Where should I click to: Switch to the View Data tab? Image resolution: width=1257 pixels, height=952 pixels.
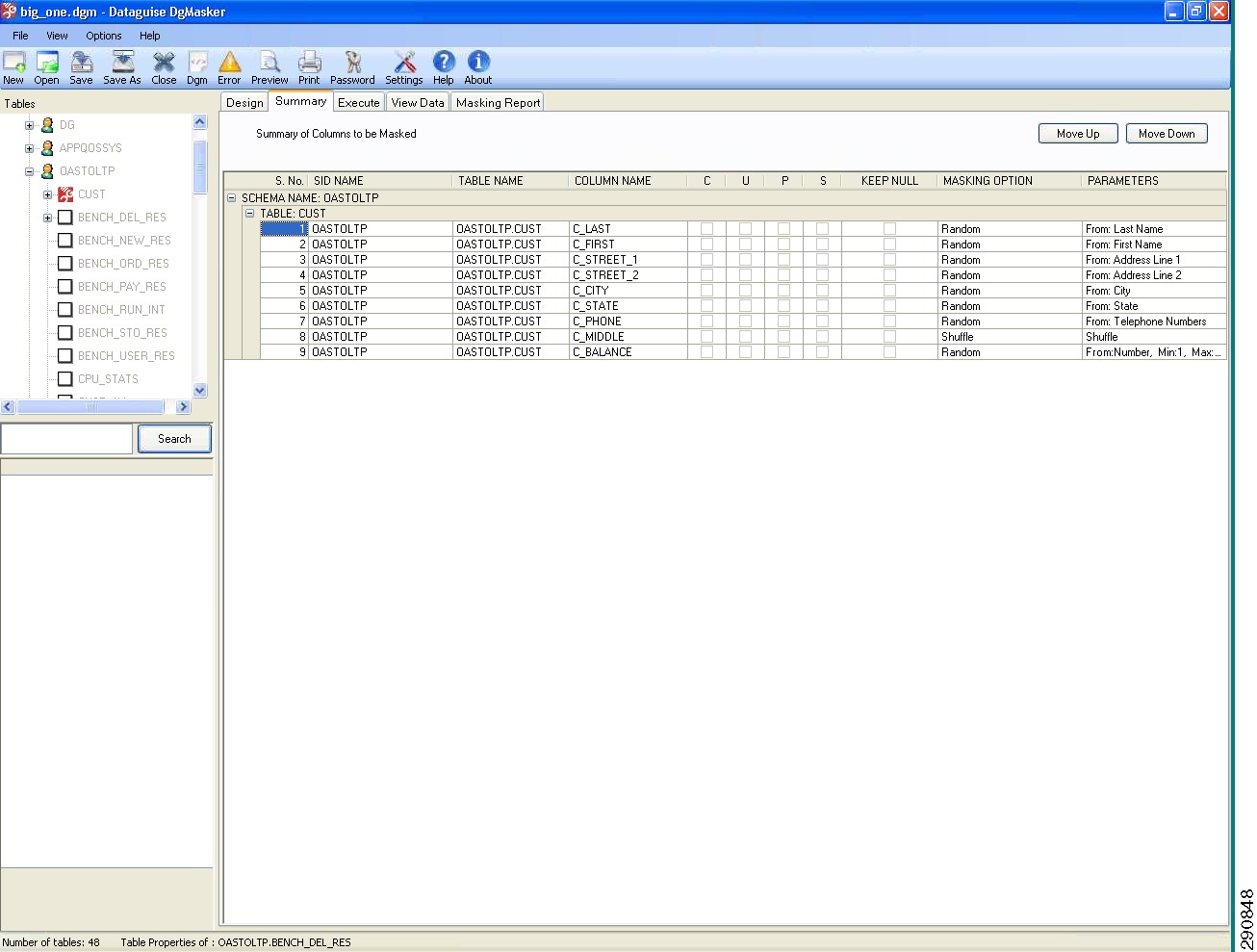[x=418, y=103]
